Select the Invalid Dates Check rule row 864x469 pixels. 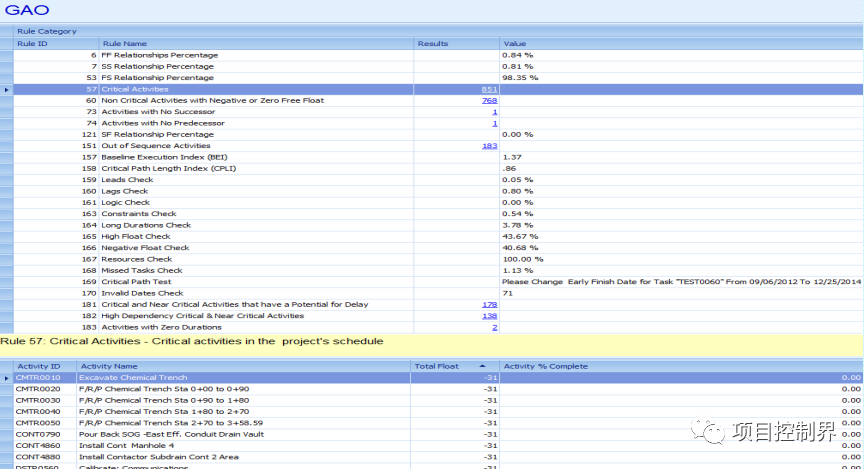439,293
